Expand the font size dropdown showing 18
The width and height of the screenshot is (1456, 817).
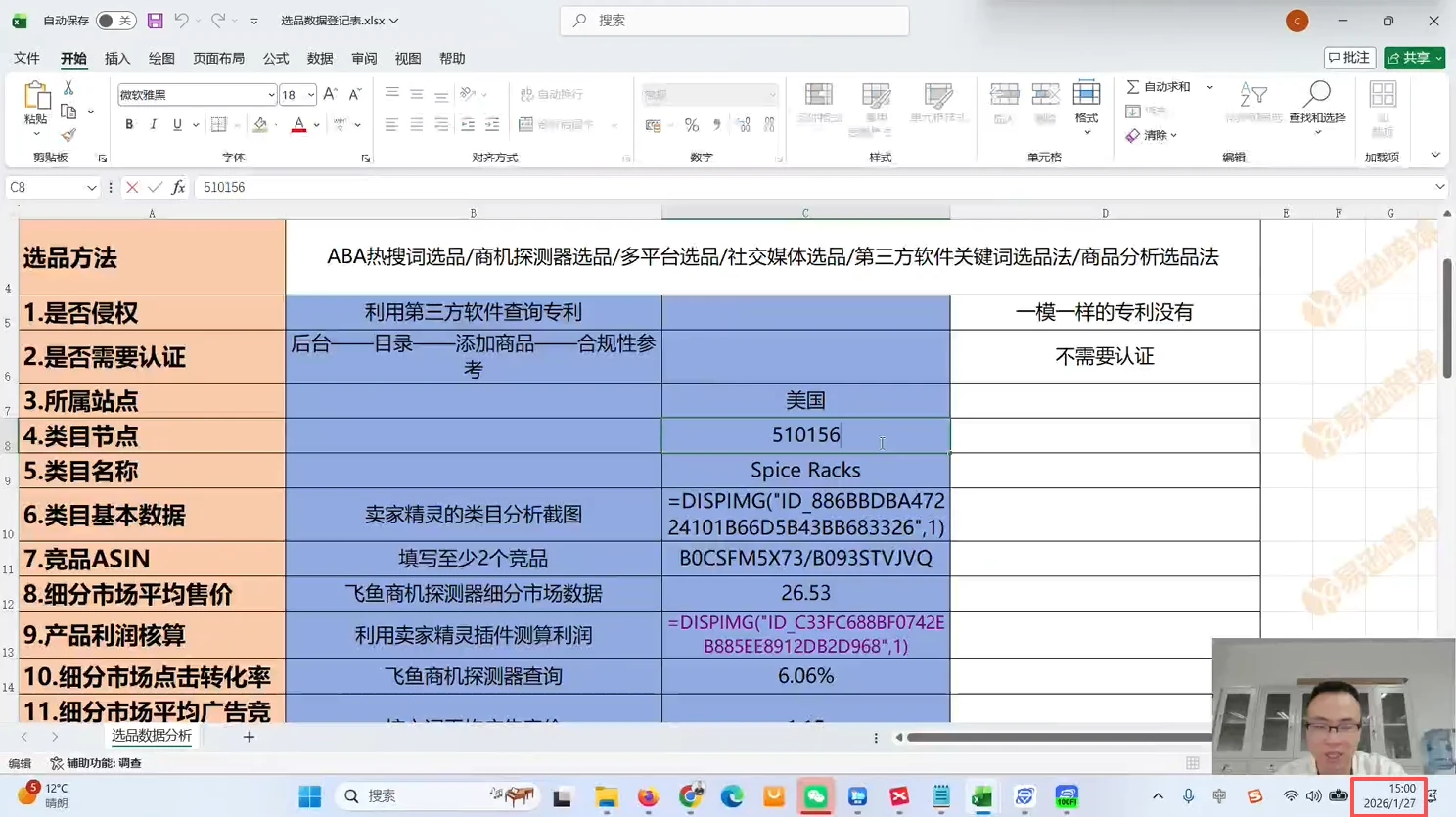pos(309,94)
